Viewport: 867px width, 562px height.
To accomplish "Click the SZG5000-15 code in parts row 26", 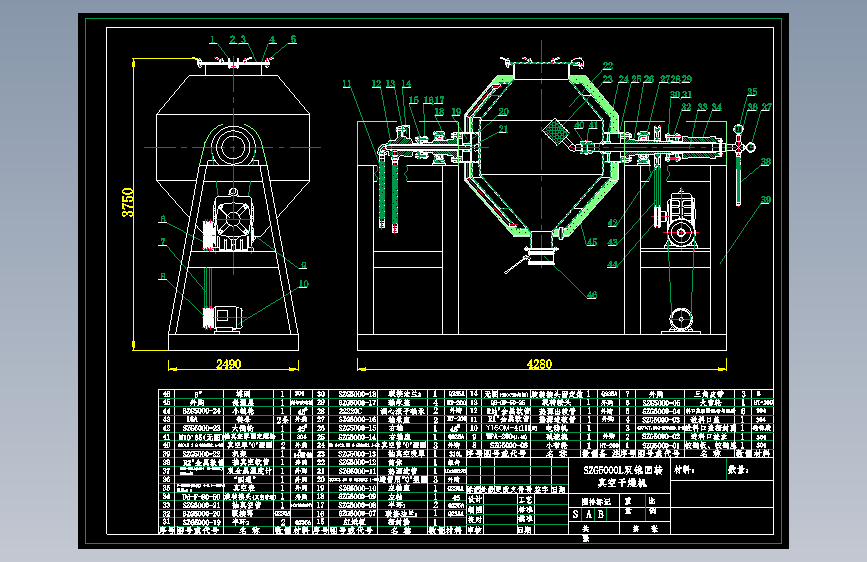I will (x=357, y=428).
